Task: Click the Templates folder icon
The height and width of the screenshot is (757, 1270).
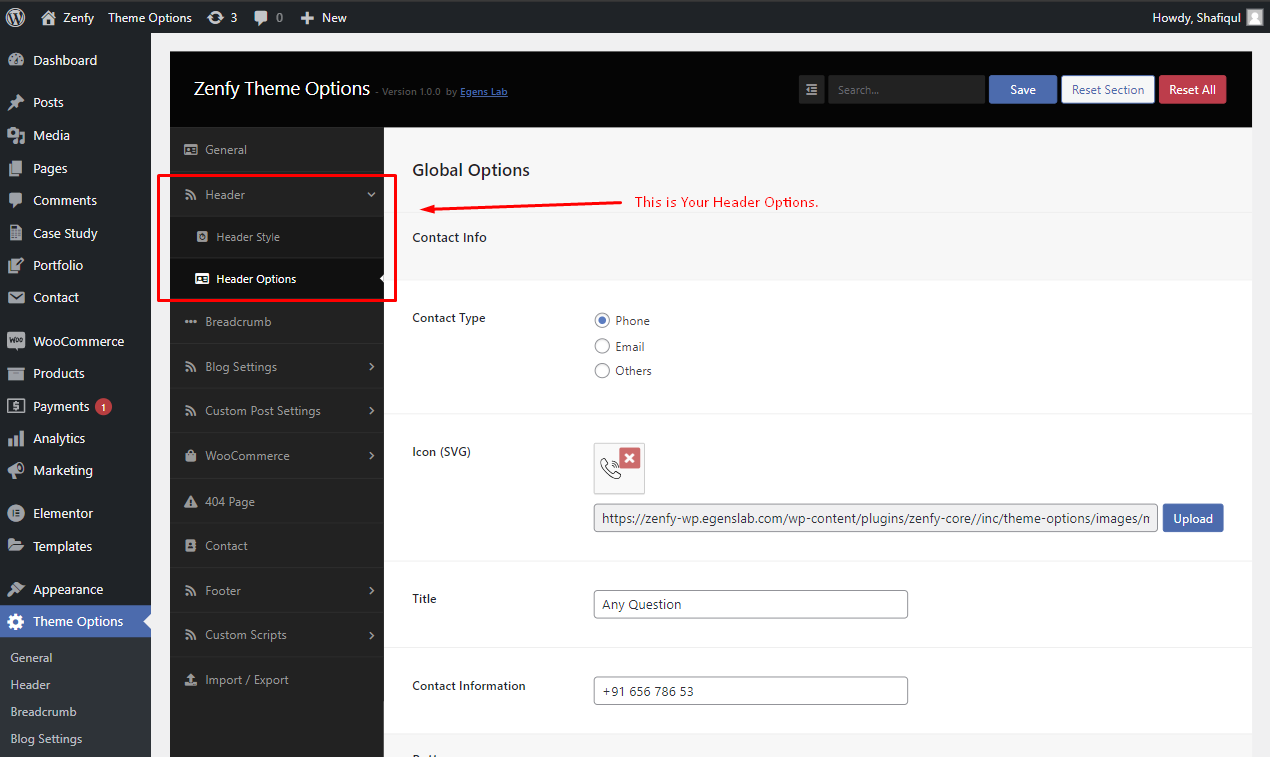Action: (x=16, y=546)
